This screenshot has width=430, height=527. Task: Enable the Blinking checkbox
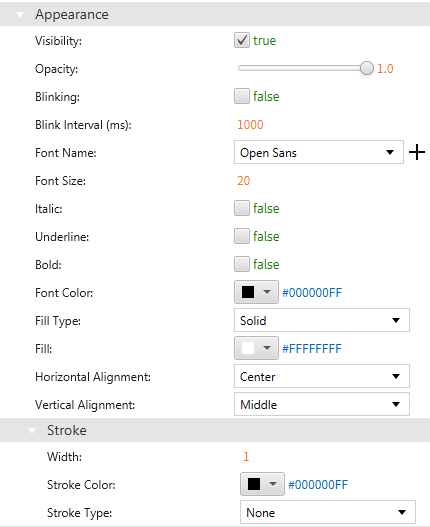pos(242,96)
